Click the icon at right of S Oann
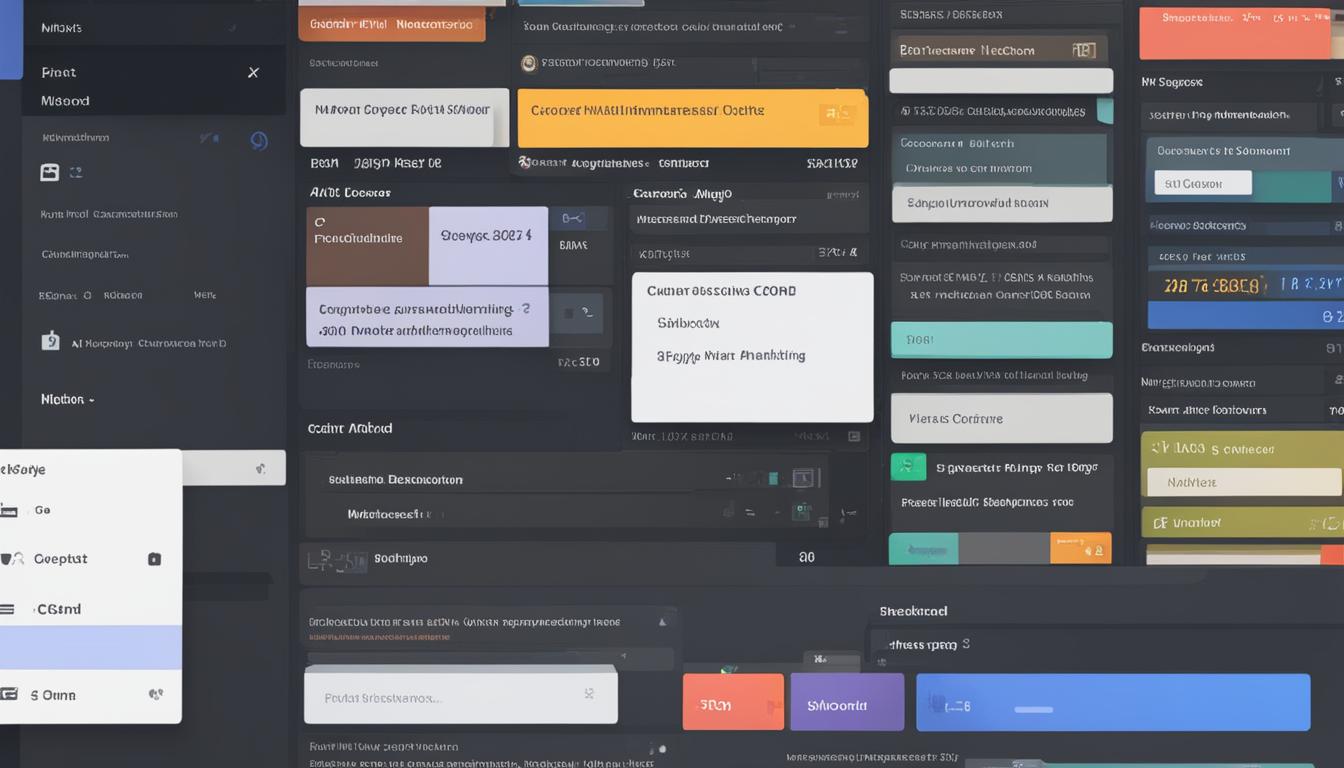 click(x=156, y=695)
